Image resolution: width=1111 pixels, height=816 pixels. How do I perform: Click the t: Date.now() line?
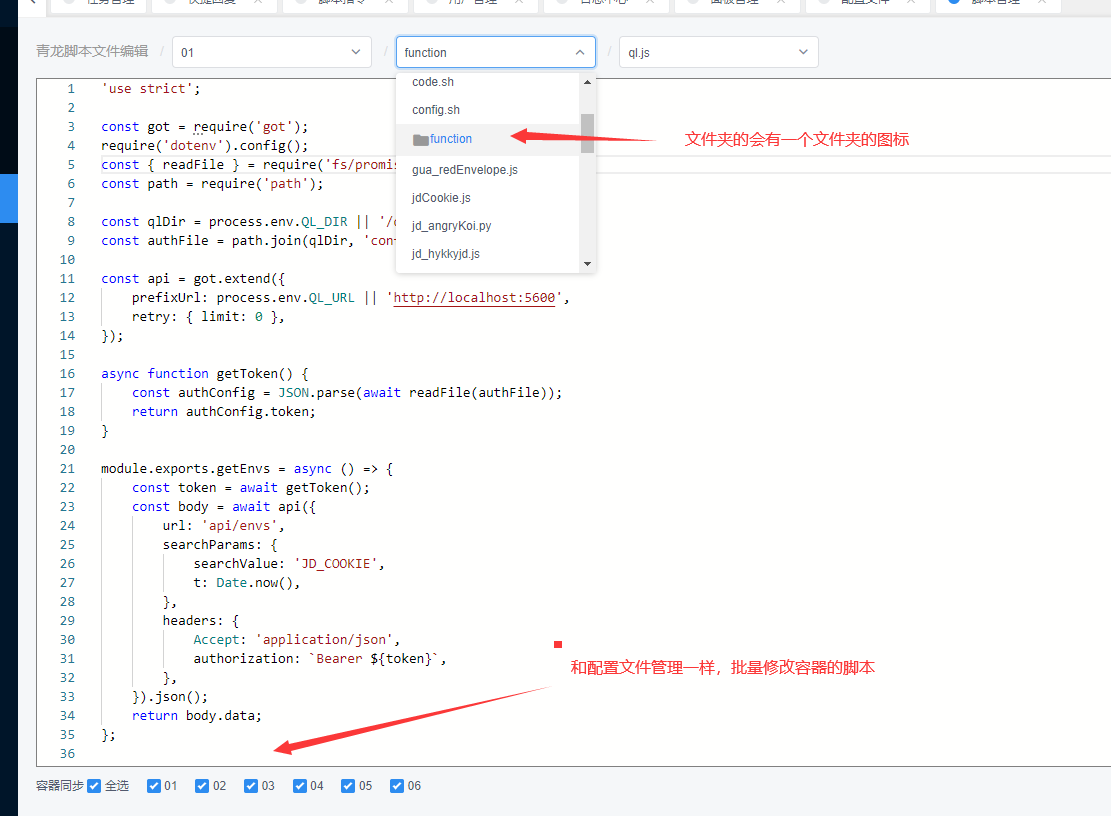(247, 583)
